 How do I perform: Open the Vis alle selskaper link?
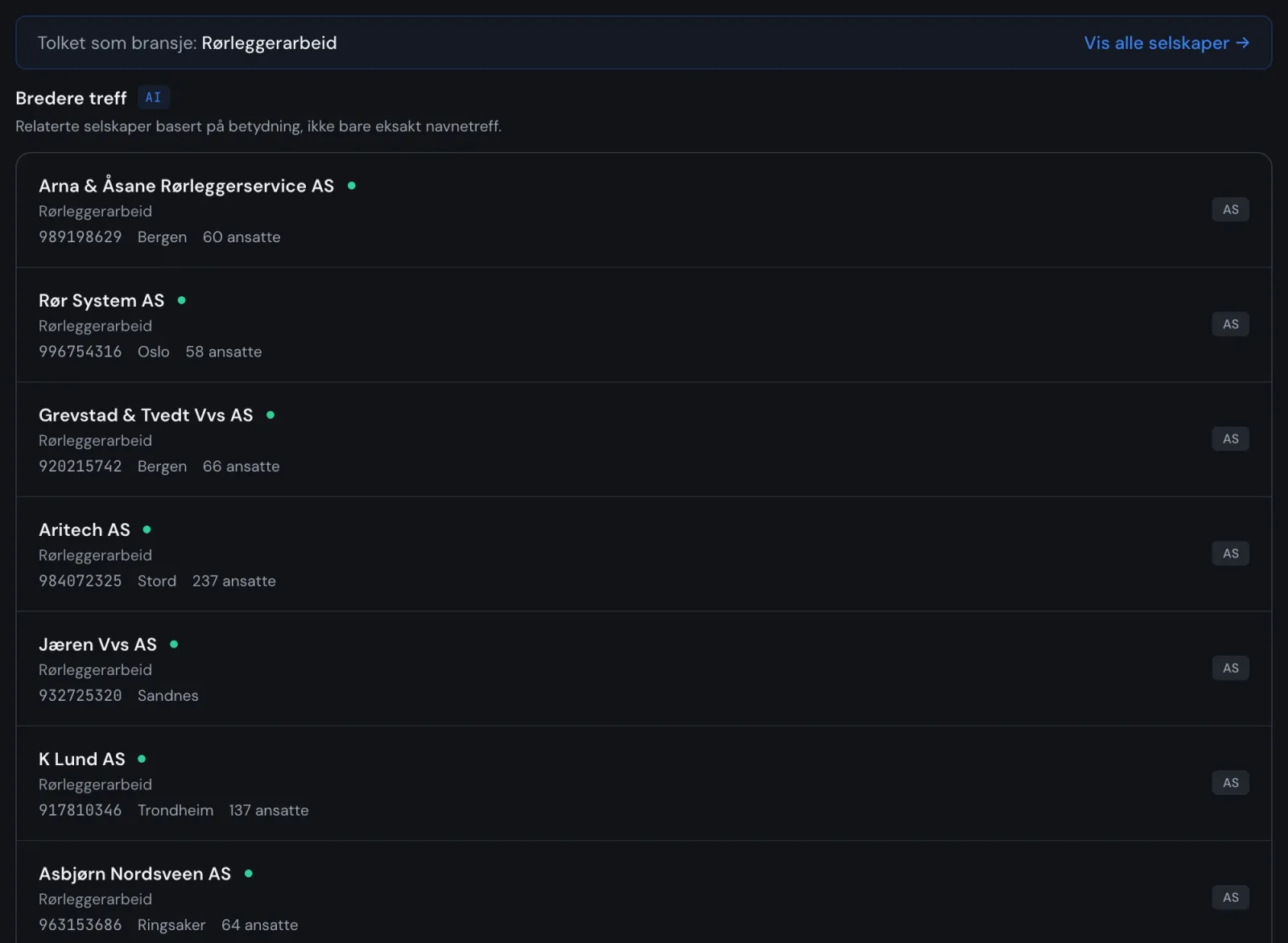[1166, 43]
